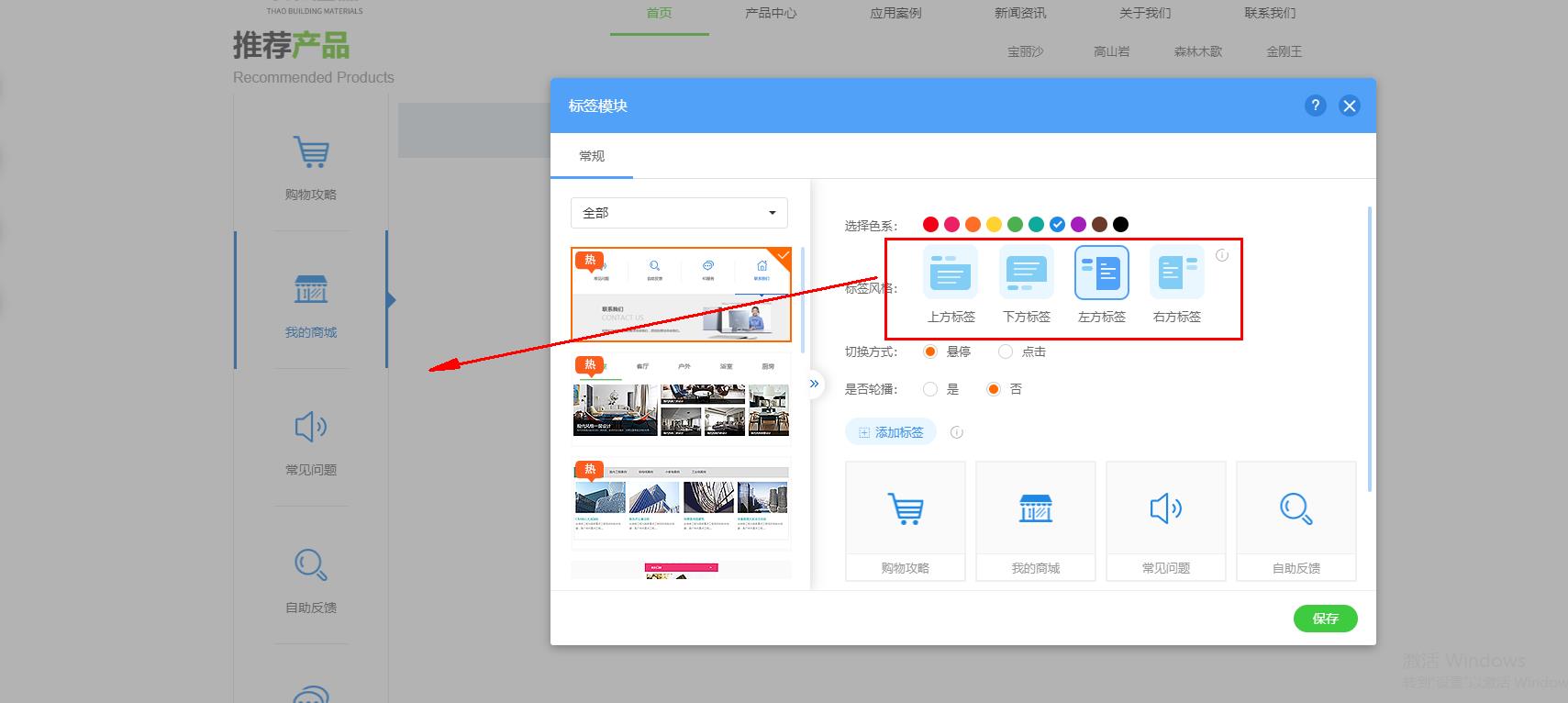
Task: Select the 上方标签 style icon
Action: click(x=951, y=273)
